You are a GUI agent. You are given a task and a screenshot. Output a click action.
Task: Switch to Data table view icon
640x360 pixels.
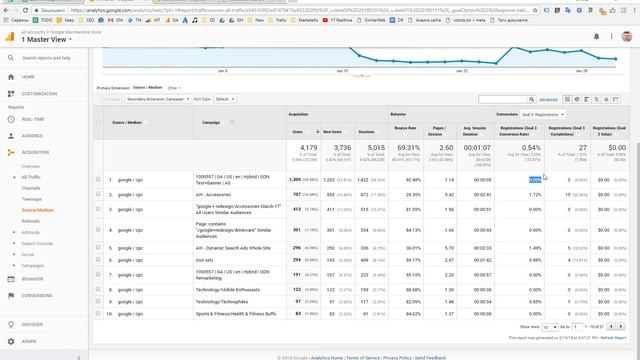[567, 99]
